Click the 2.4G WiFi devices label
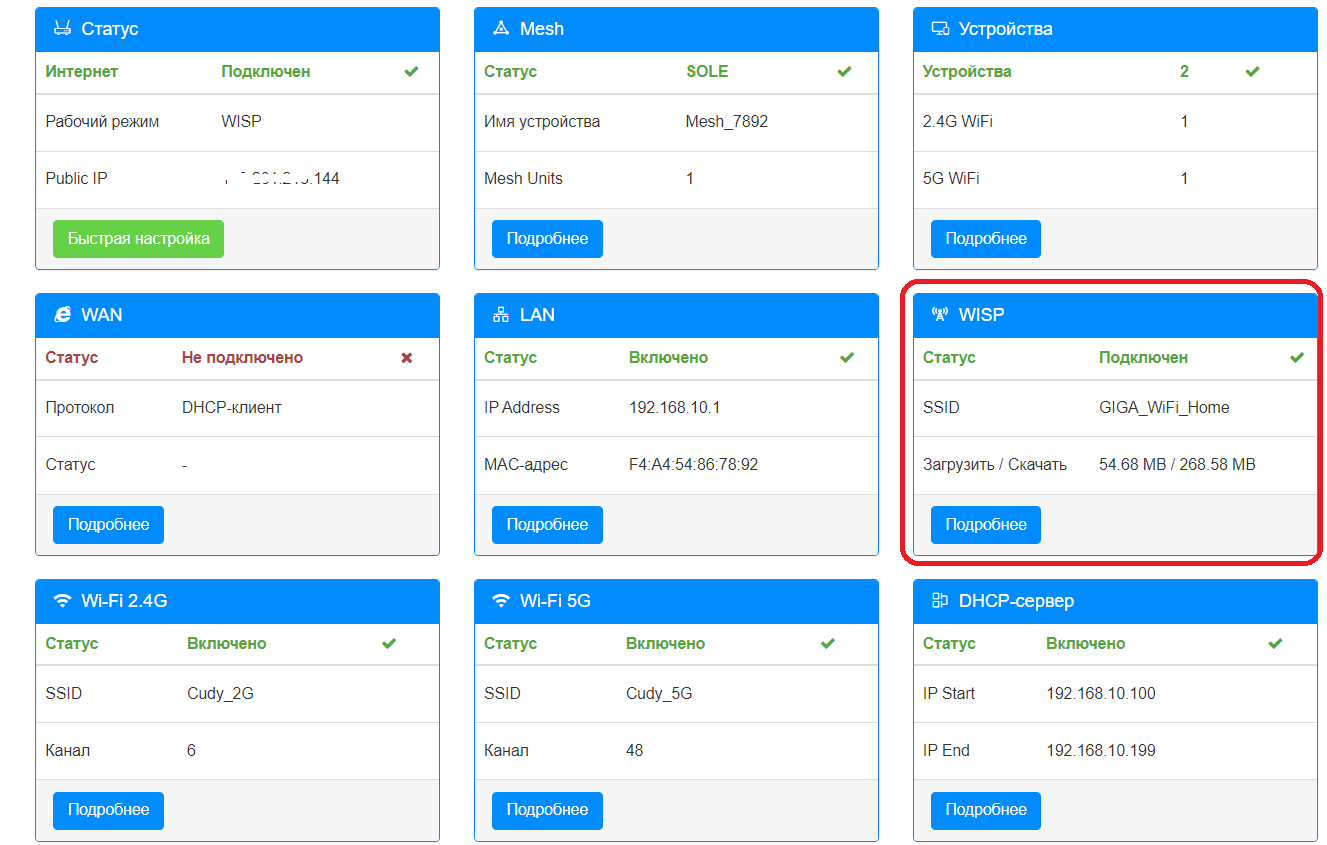This screenshot has width=1327, height=845. [x=958, y=122]
